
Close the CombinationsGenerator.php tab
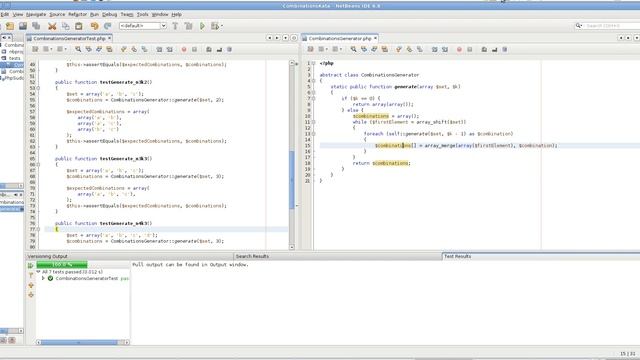coord(375,38)
